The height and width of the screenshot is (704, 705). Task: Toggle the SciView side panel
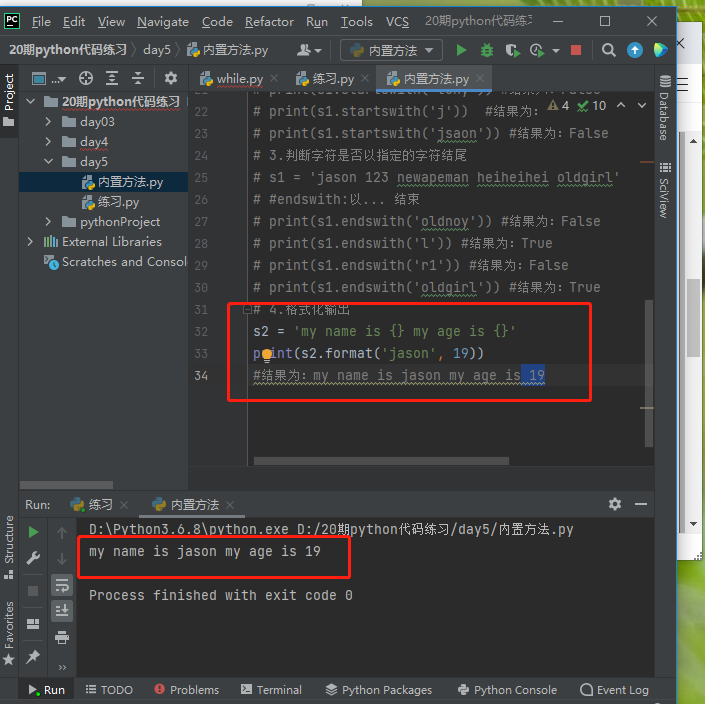pyautogui.click(x=665, y=190)
